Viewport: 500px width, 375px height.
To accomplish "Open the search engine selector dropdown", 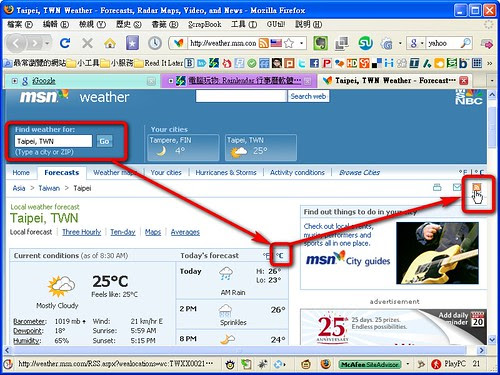I will (x=416, y=43).
